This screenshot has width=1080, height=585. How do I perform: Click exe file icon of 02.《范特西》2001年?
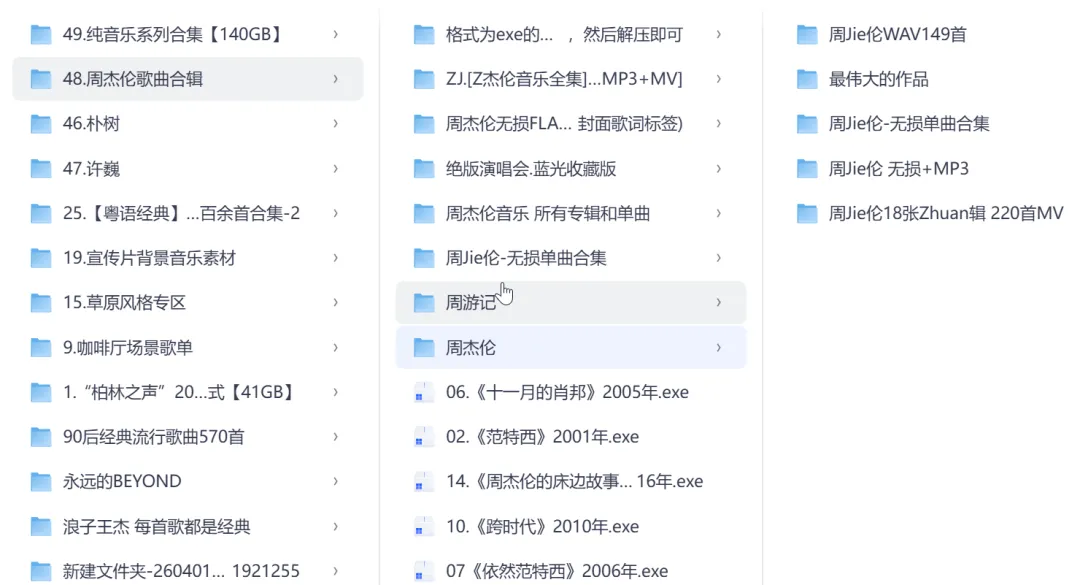pyautogui.click(x=423, y=437)
